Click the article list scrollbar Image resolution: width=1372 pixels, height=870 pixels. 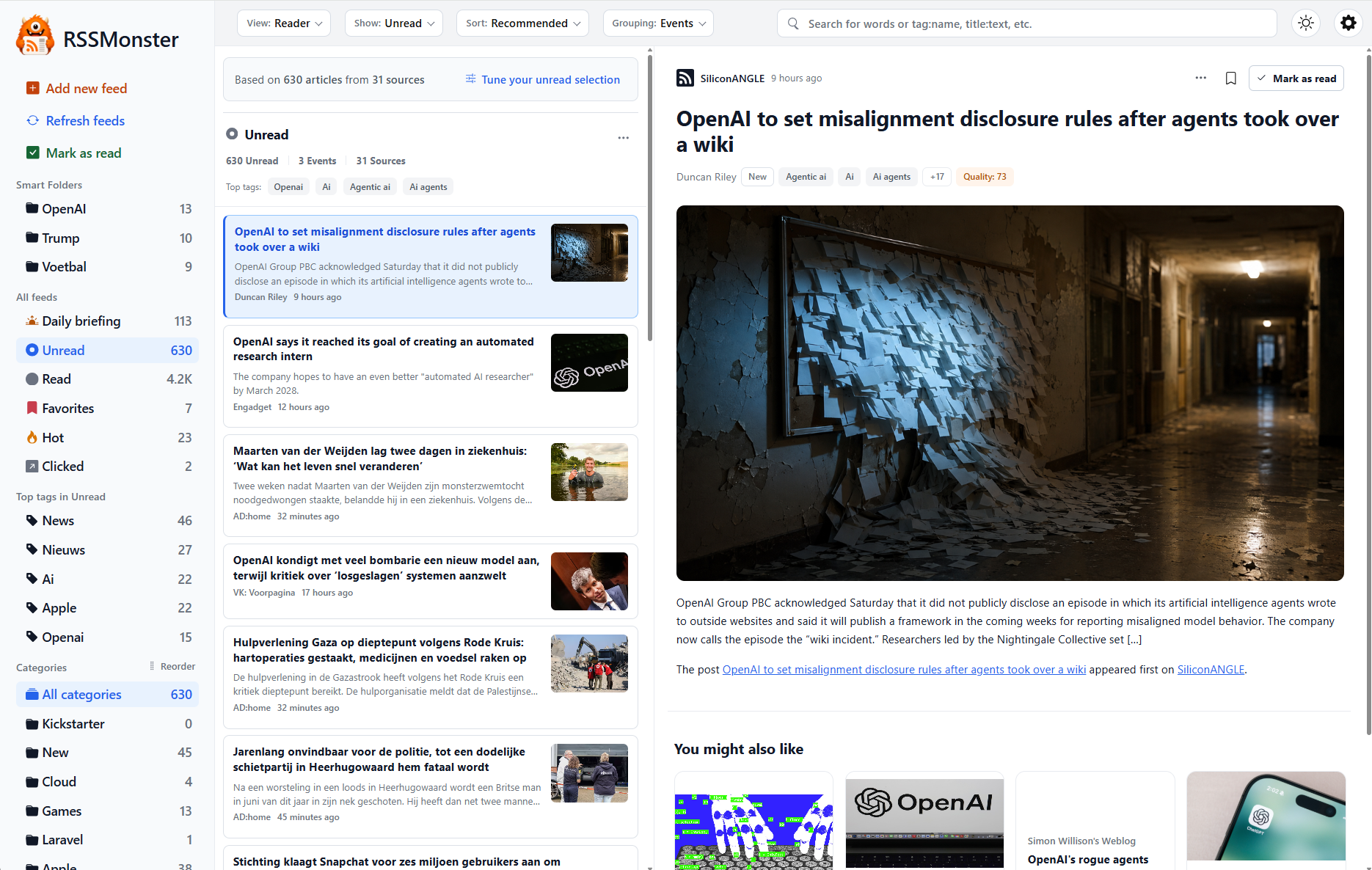pyautogui.click(x=649, y=198)
